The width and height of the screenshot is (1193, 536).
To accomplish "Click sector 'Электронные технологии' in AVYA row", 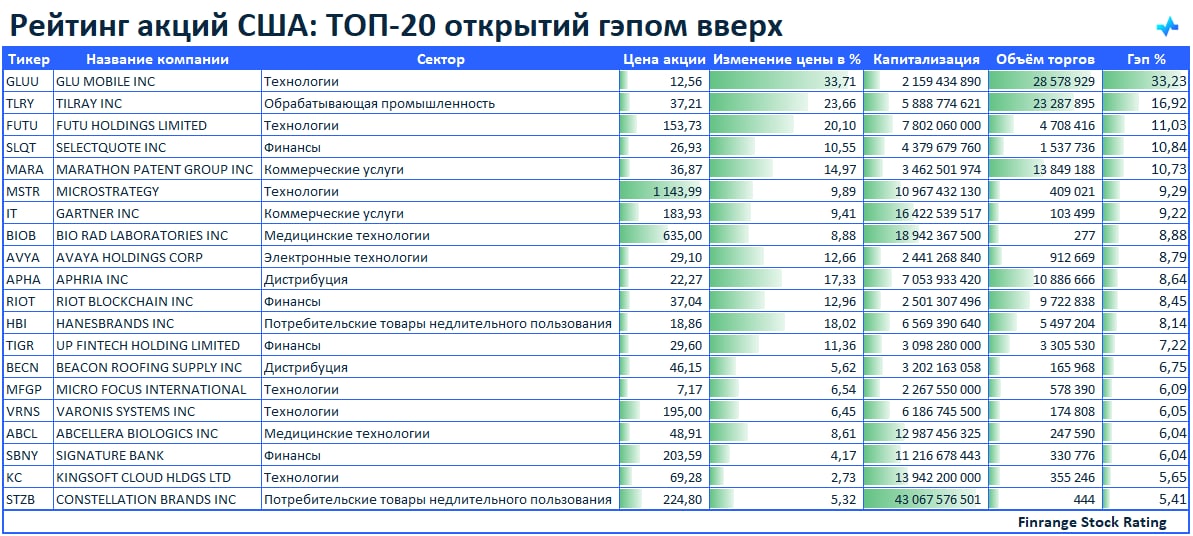I will tap(346, 258).
